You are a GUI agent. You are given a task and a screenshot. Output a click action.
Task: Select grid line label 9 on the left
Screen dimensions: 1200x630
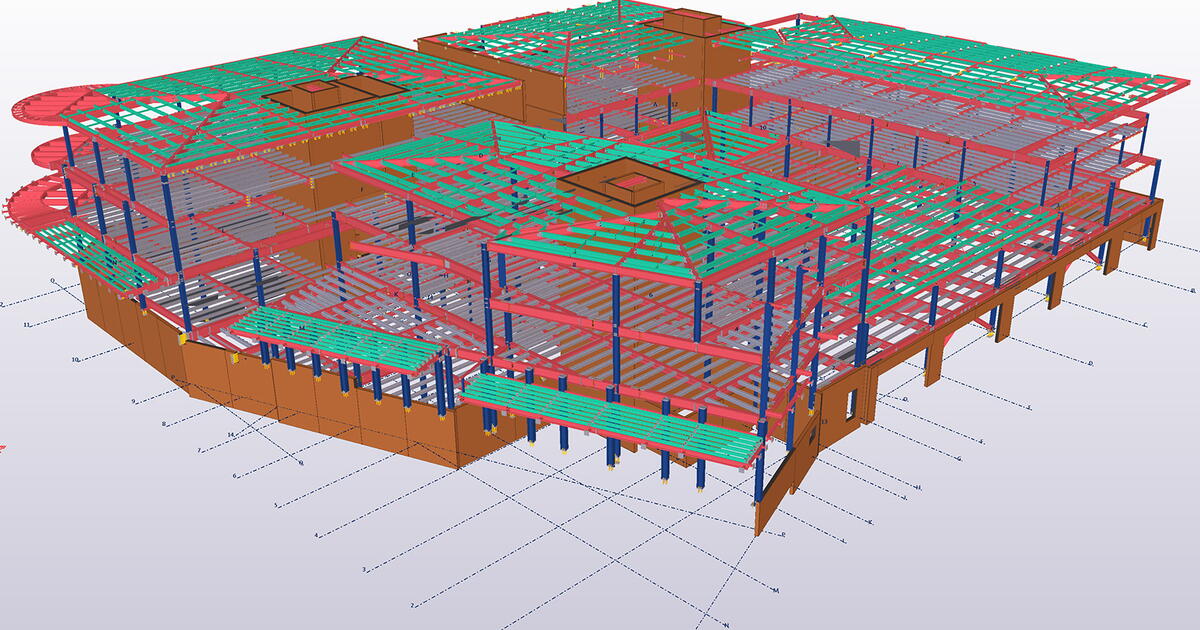pyautogui.click(x=133, y=400)
